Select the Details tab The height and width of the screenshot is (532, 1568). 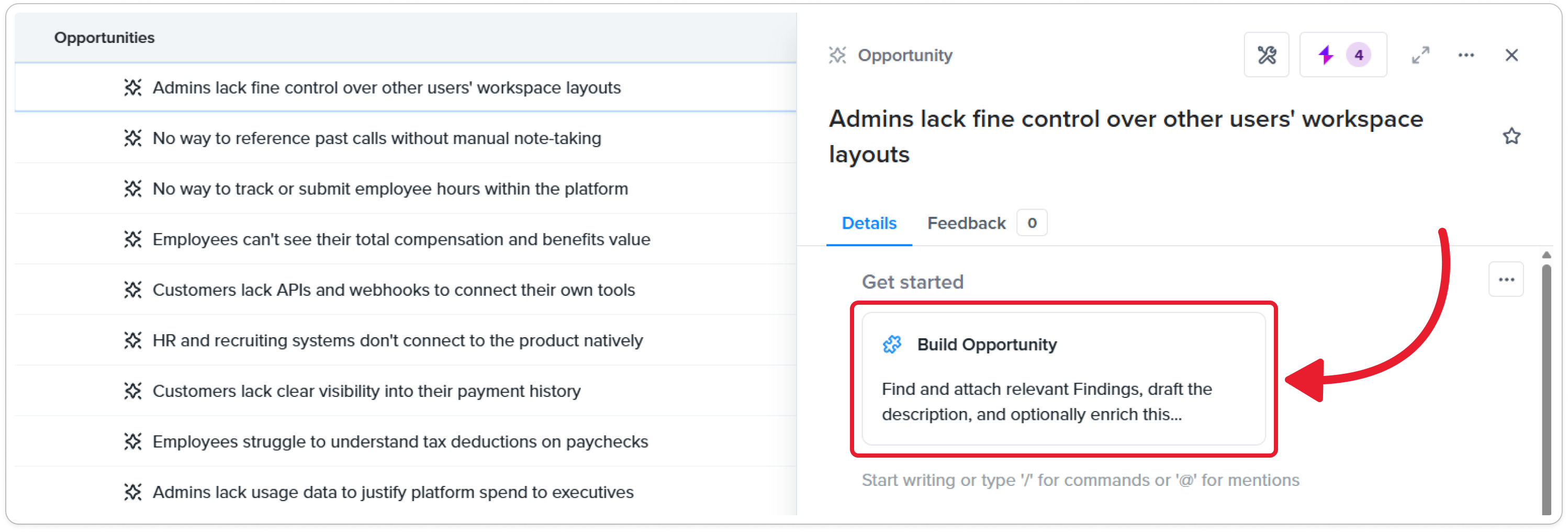[869, 224]
